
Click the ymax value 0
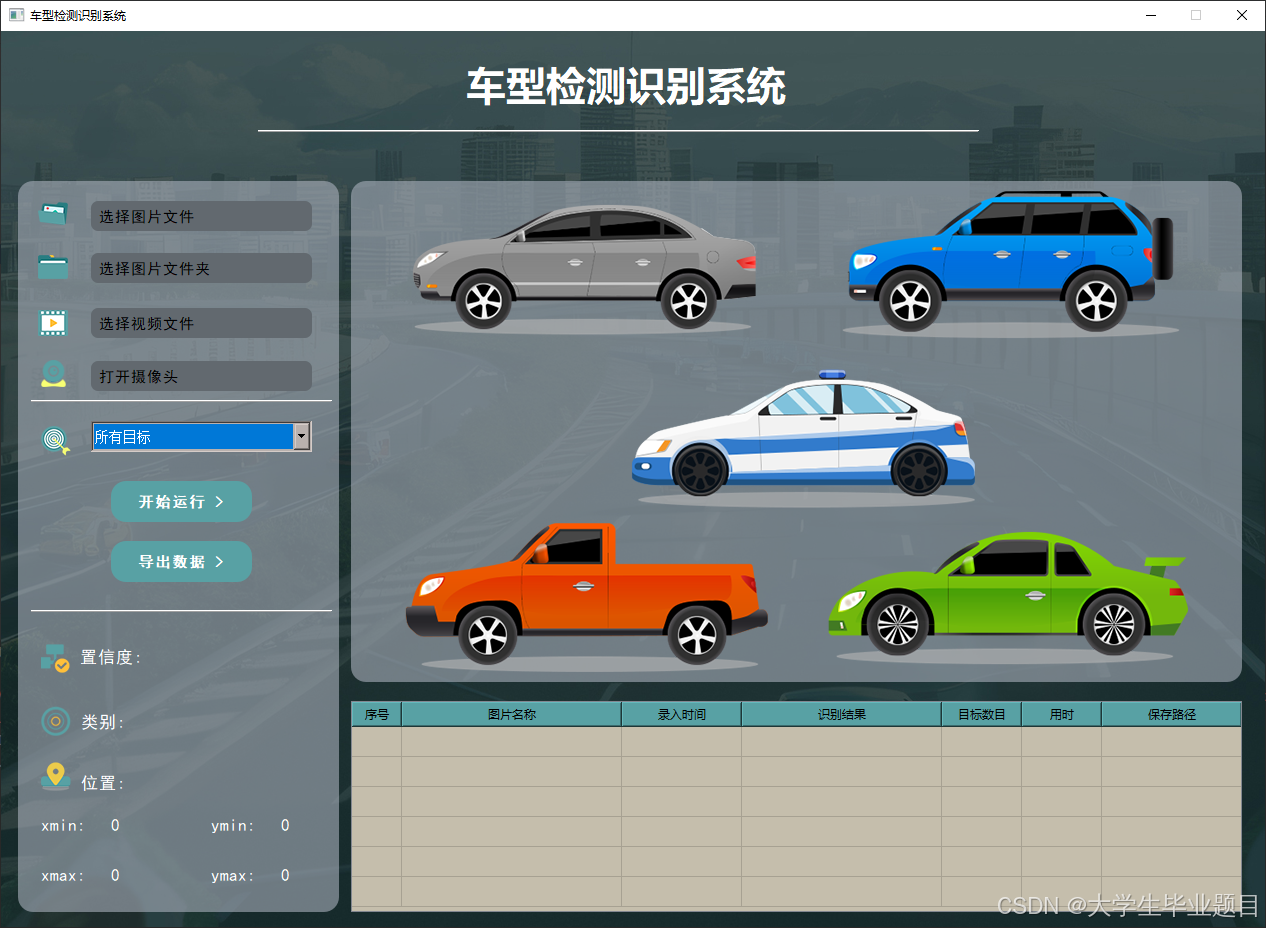(285, 875)
